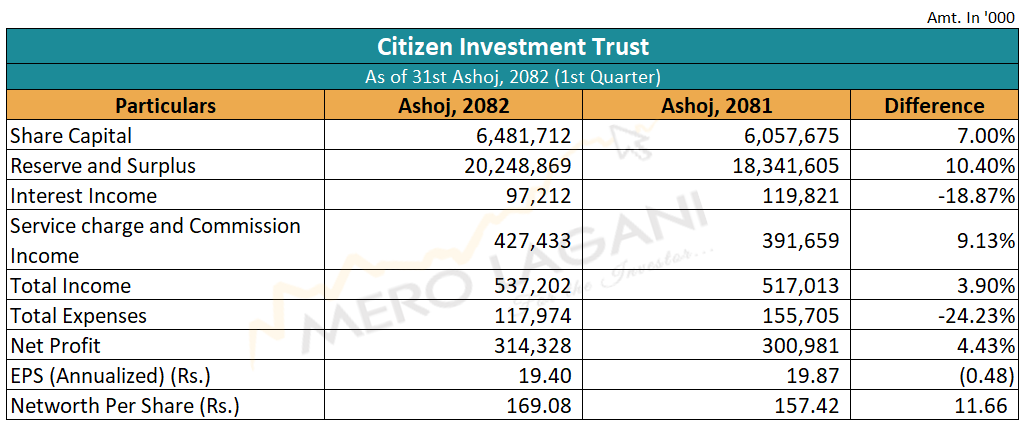The image size is (1025, 426).
Task: Select the 1st Quarter date subtitle row
Action: [512, 76]
